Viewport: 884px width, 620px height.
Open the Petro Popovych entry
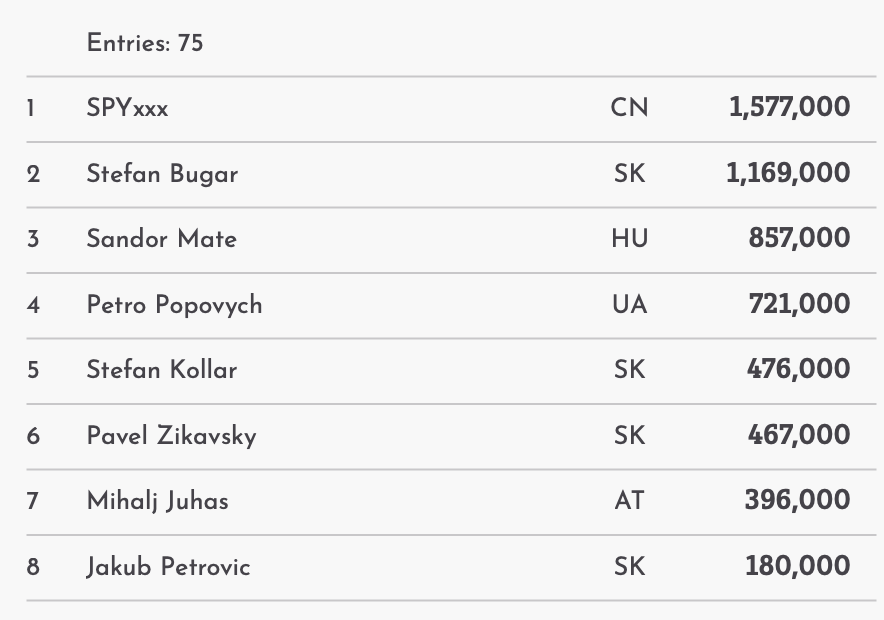[174, 304]
